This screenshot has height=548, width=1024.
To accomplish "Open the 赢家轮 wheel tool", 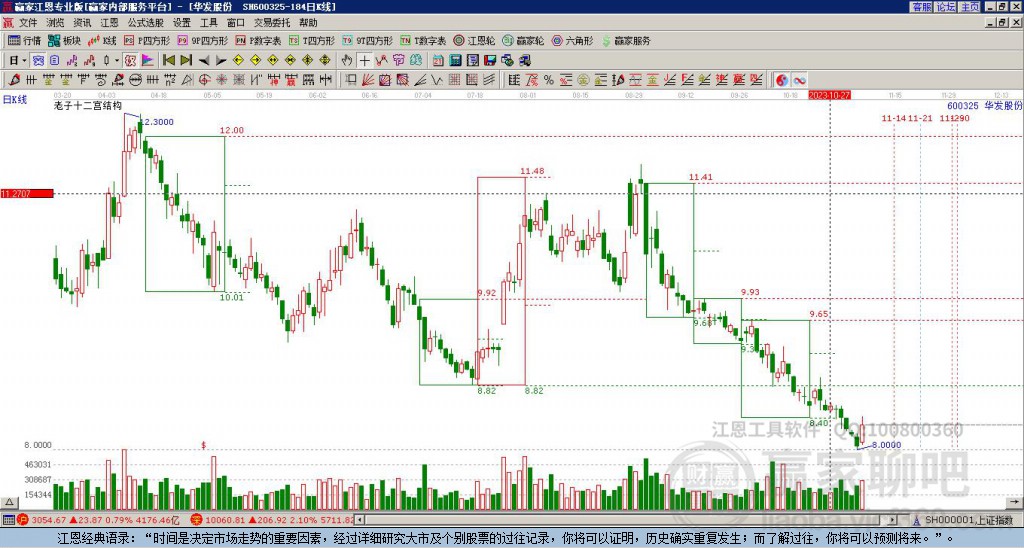I will [x=523, y=40].
